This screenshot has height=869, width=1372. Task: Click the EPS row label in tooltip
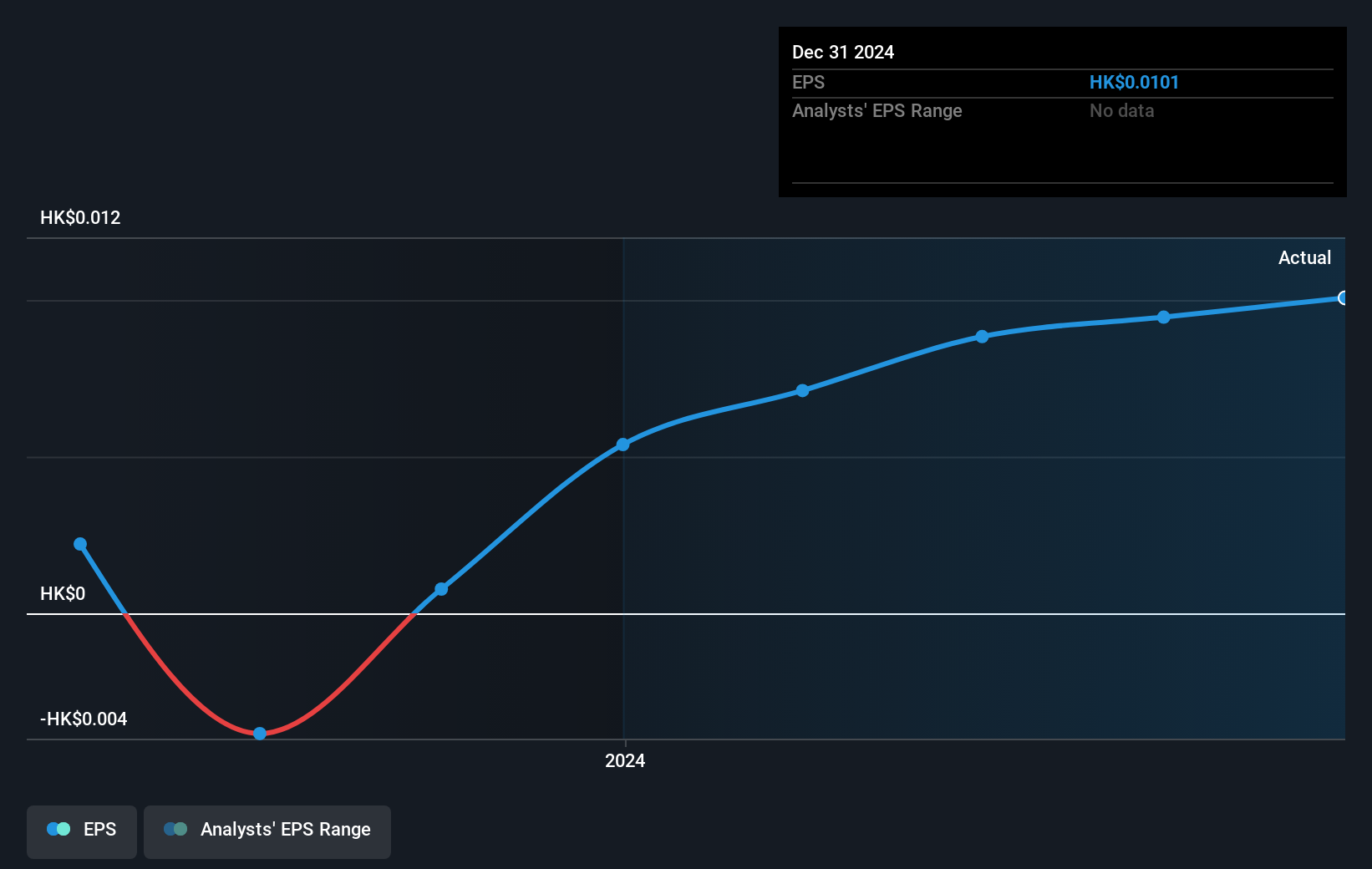tap(808, 82)
